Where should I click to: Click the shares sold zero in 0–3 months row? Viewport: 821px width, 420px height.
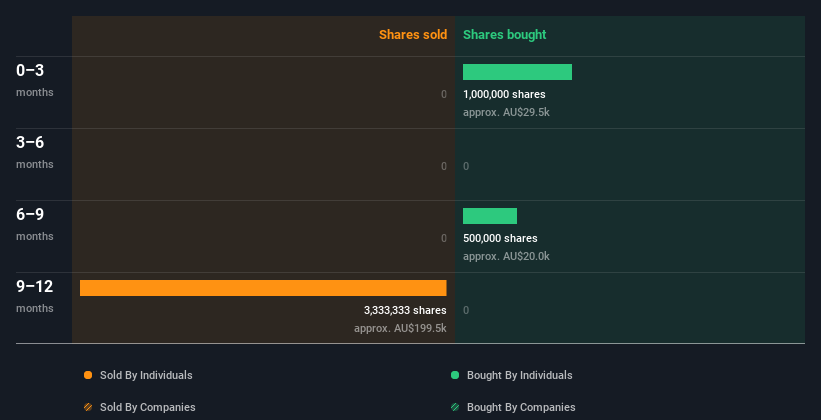point(444,94)
